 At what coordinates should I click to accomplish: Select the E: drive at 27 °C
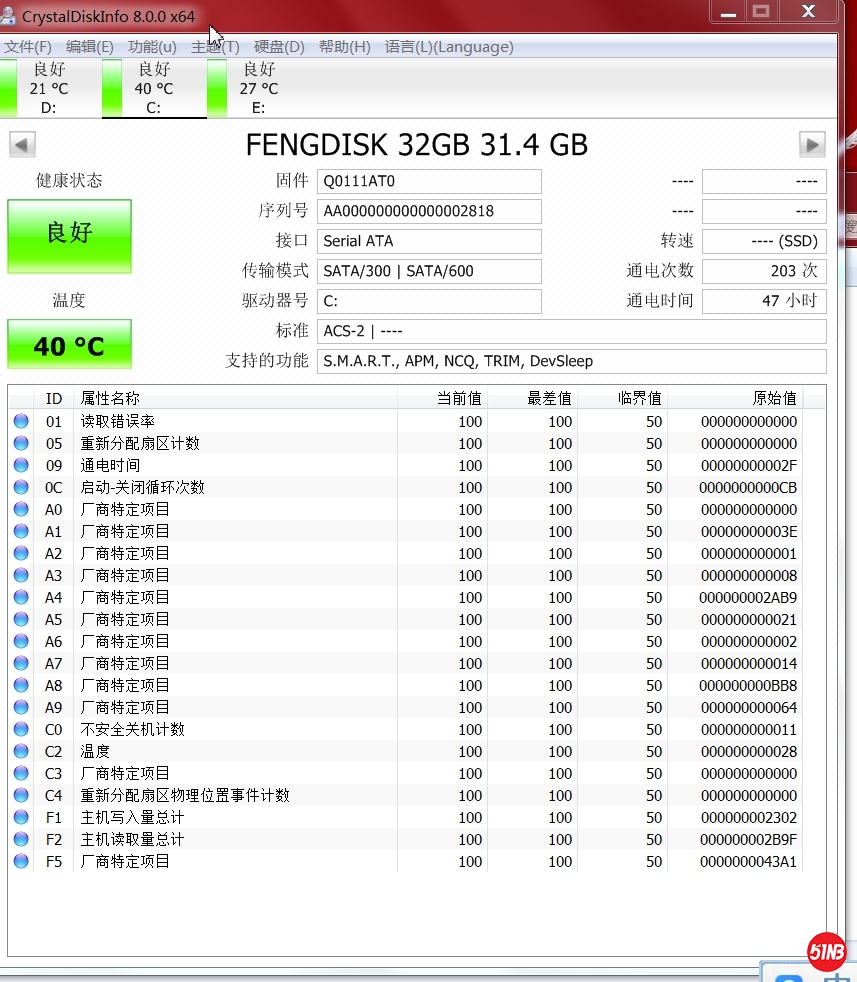[258, 88]
